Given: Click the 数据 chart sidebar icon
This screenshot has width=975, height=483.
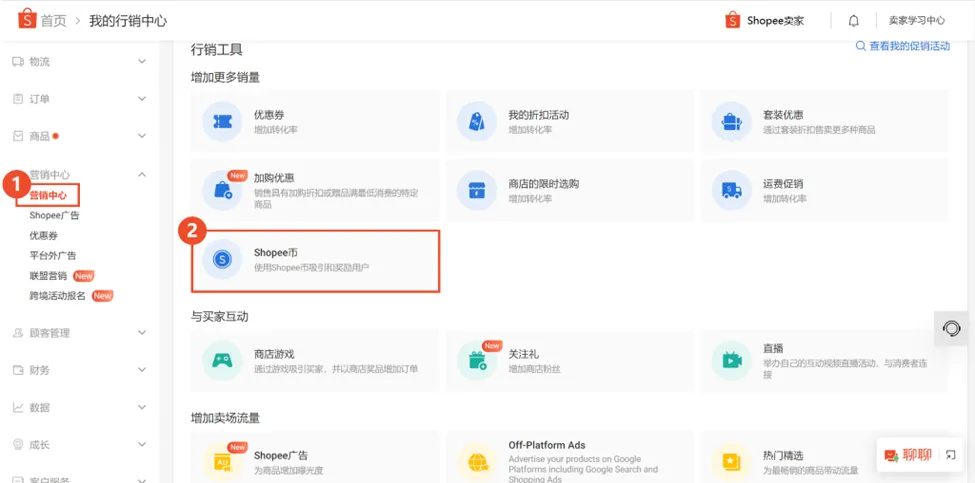Looking at the screenshot, I should [18, 408].
